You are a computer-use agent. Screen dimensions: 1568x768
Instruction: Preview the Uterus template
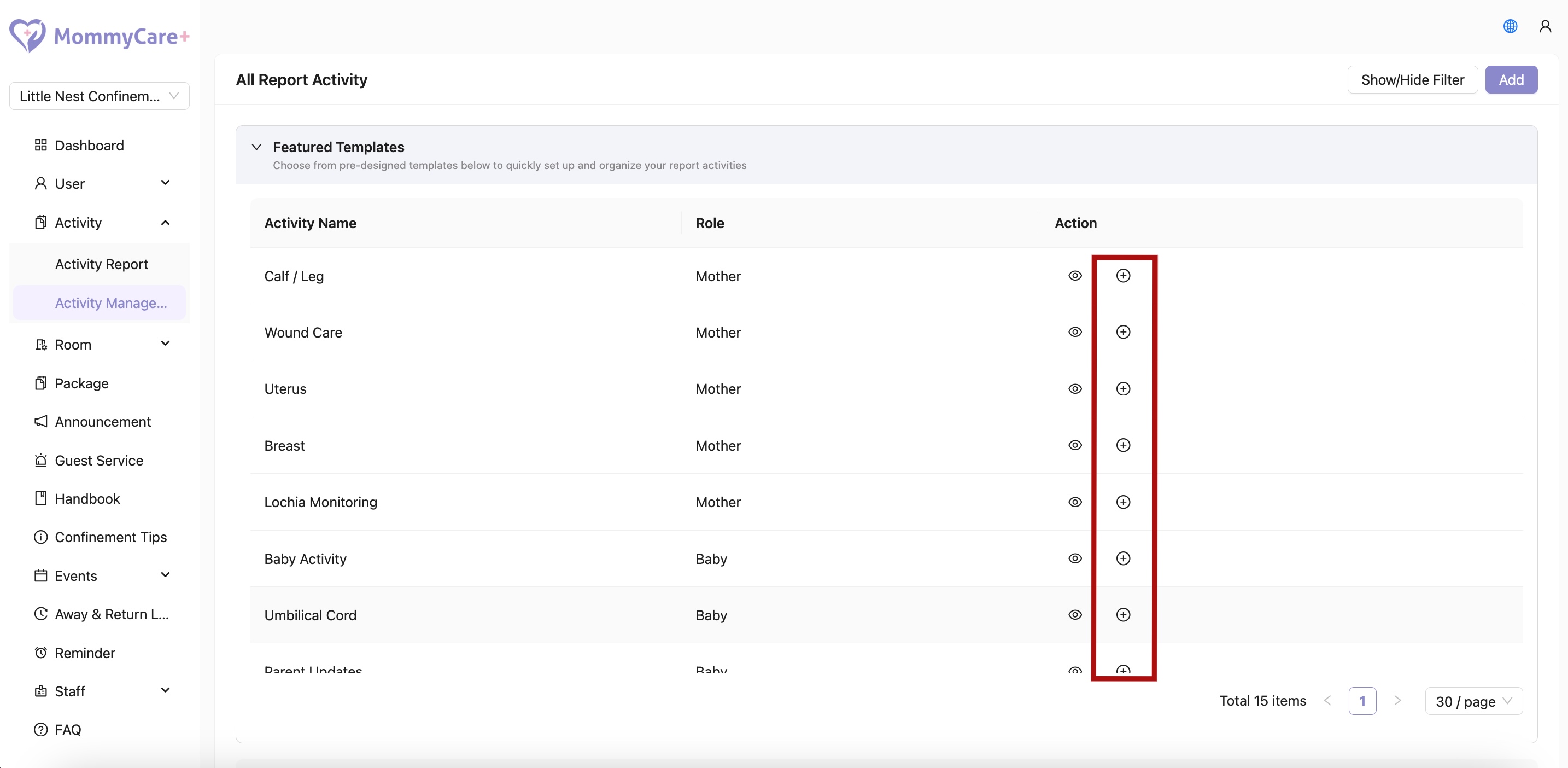click(1075, 388)
